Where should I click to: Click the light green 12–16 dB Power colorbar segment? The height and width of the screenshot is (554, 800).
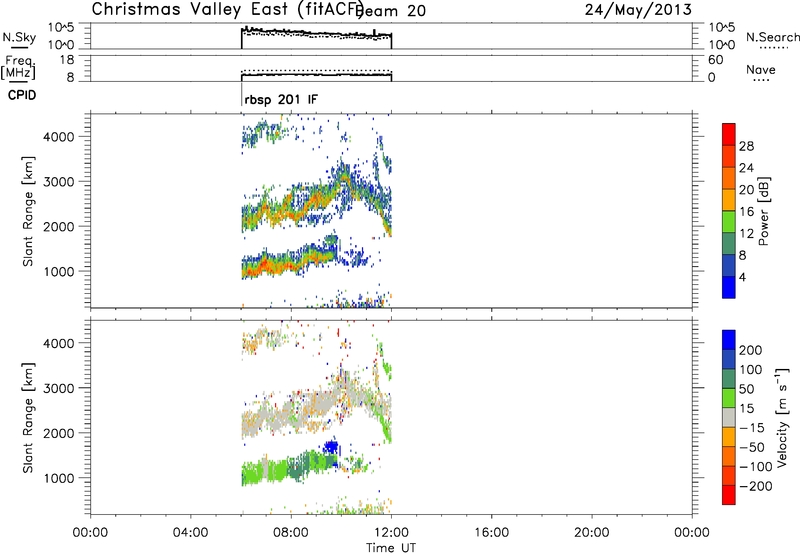click(x=729, y=222)
